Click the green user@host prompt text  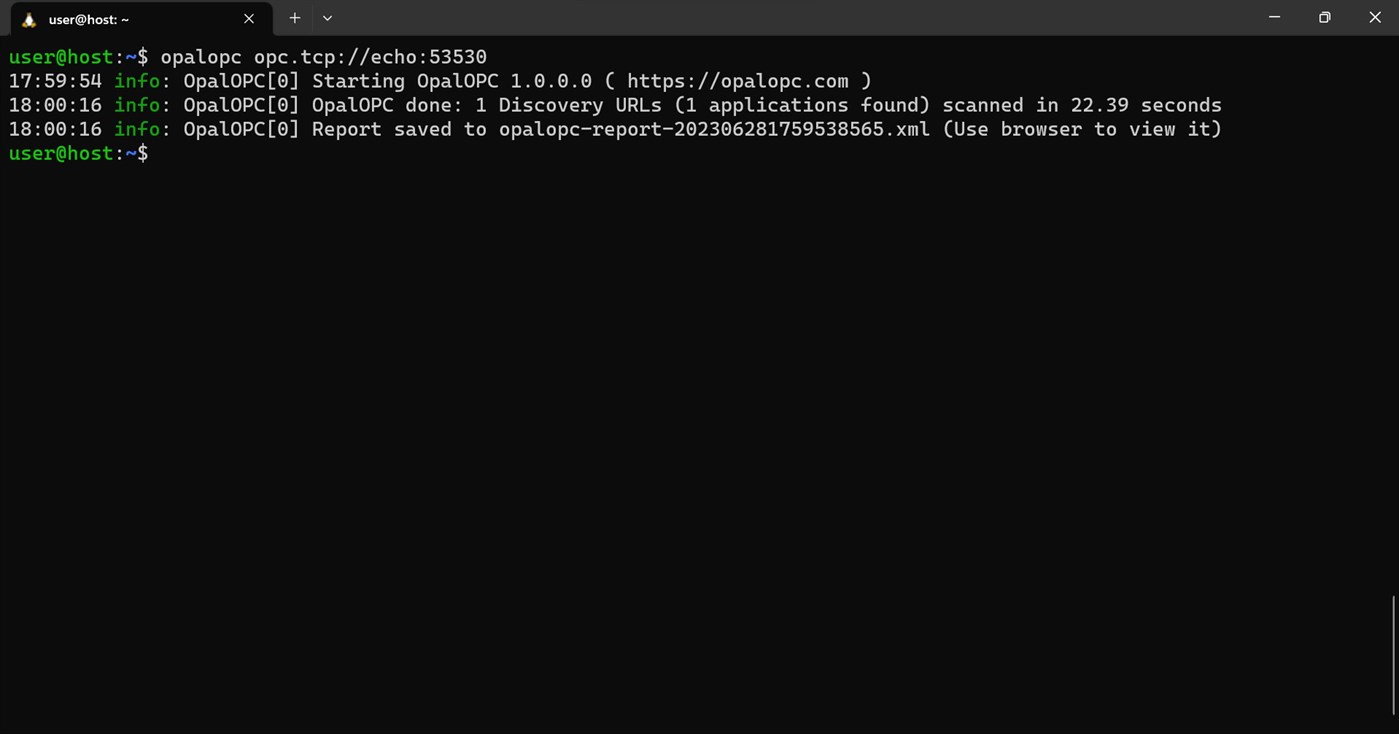pyautogui.click(x=60, y=57)
